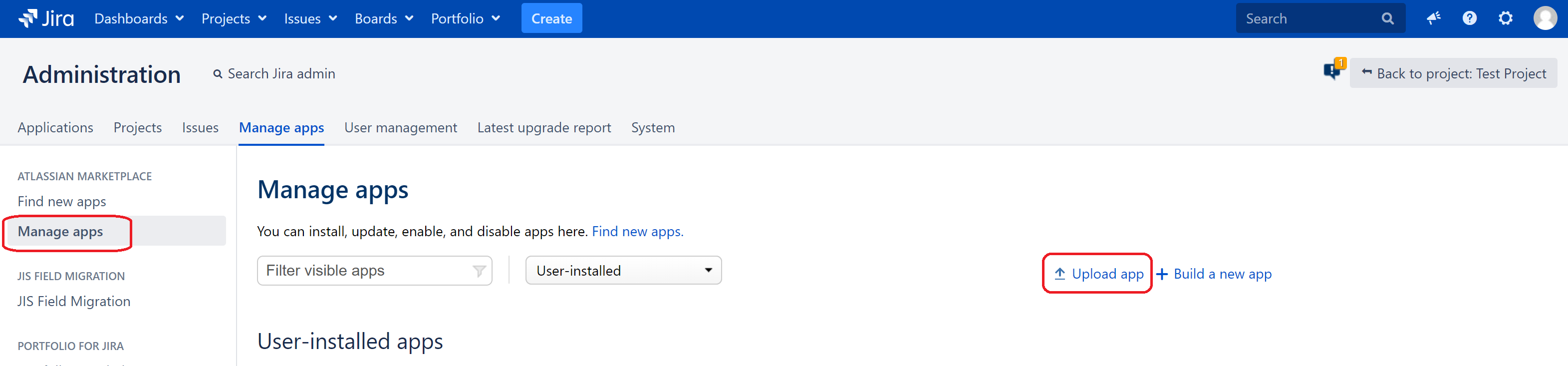Expand the Dashboards dropdown menu

tap(139, 19)
